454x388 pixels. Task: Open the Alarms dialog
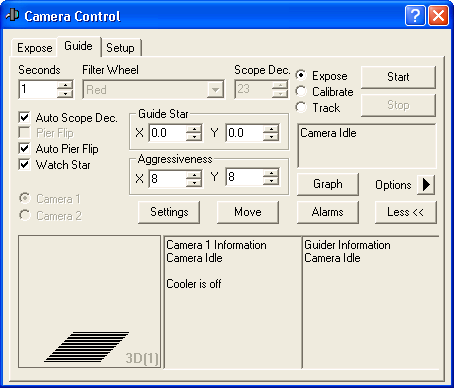click(x=328, y=212)
